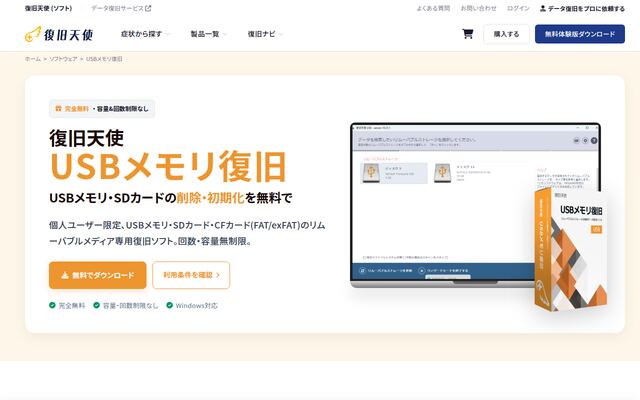Expand the 製品一覧 menu
640x400 pixels.
[208, 34]
